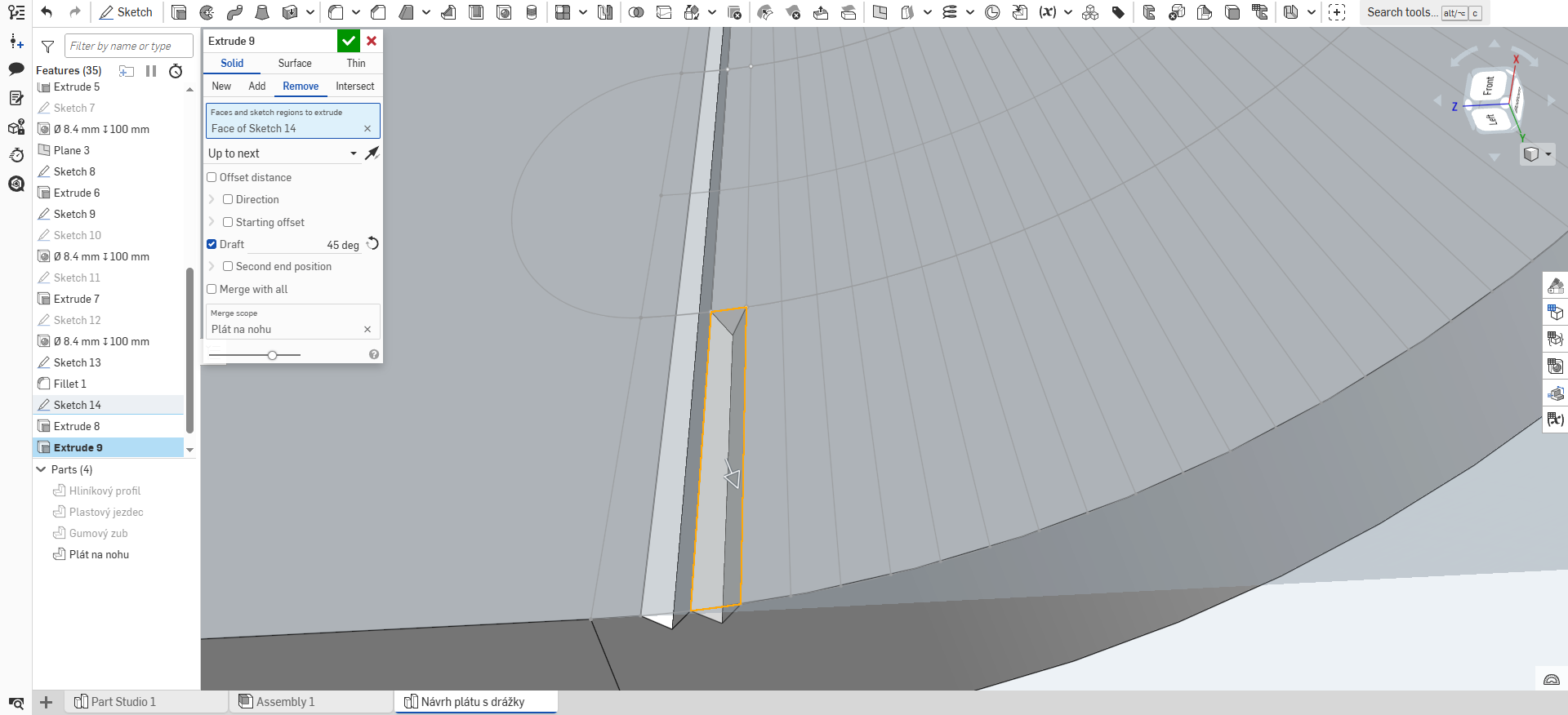Open the Boolean tool
Viewport: 1568px width, 715px height.
[636, 12]
